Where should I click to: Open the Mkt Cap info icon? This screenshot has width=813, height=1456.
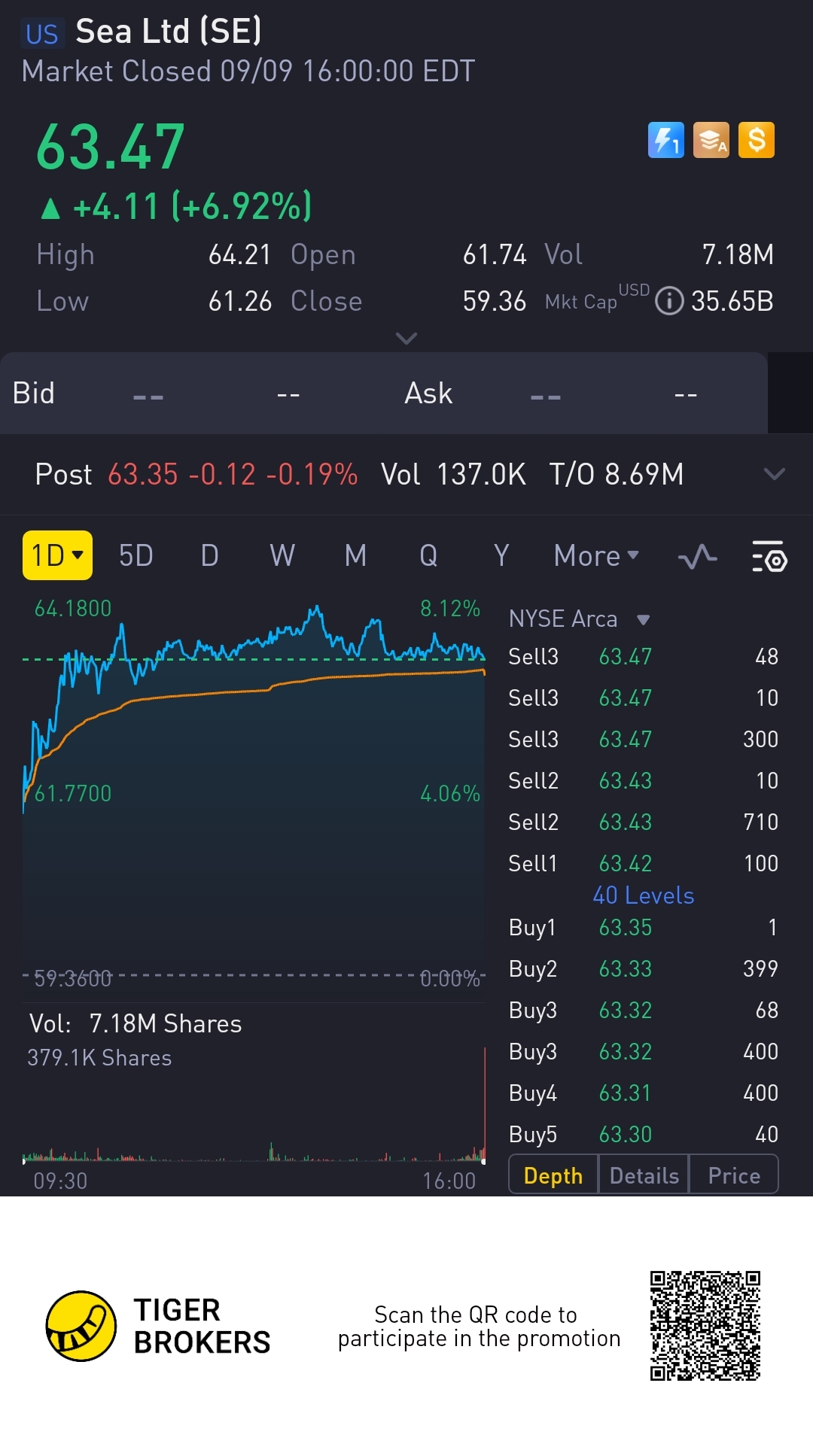669,301
